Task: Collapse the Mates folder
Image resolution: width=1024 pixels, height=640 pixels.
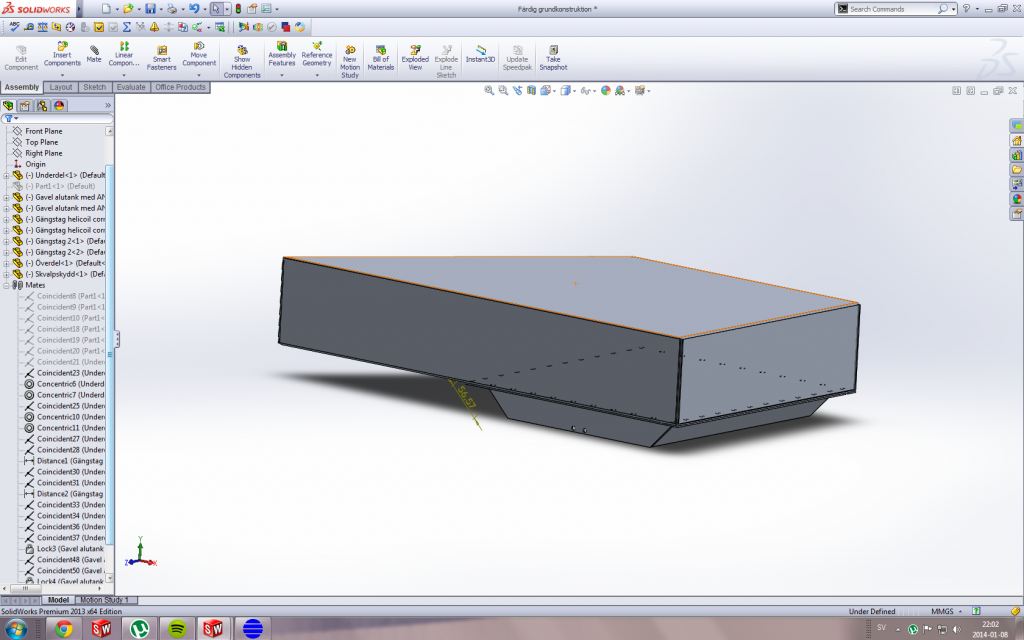Action: click(6, 285)
